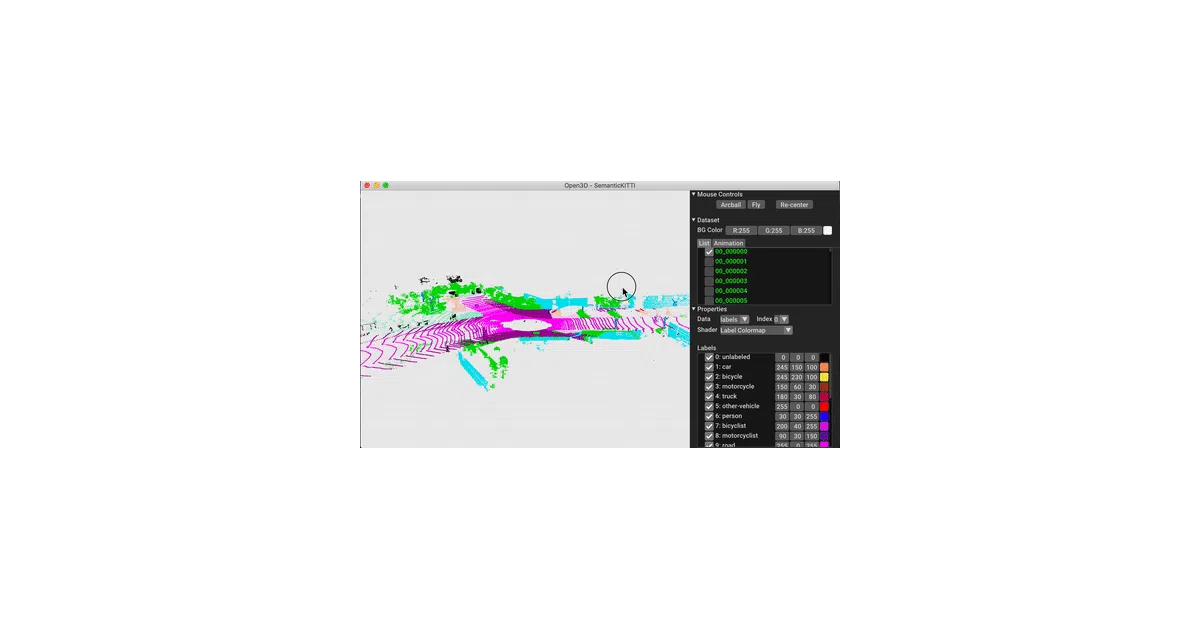Toggle the 7: bicyclist label checkbox
Screen dimensions: 1200x630
709,426
